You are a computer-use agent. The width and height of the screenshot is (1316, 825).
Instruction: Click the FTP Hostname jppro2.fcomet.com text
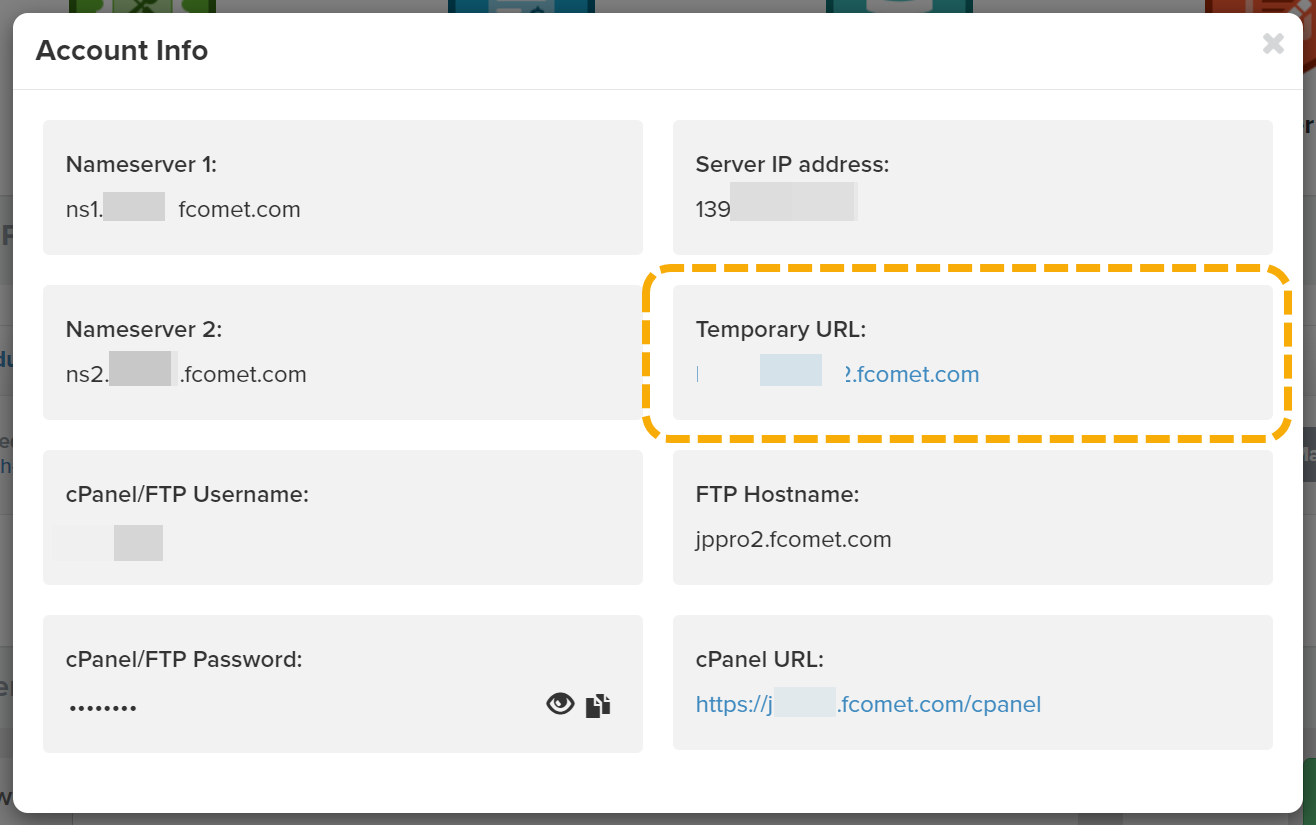point(793,539)
